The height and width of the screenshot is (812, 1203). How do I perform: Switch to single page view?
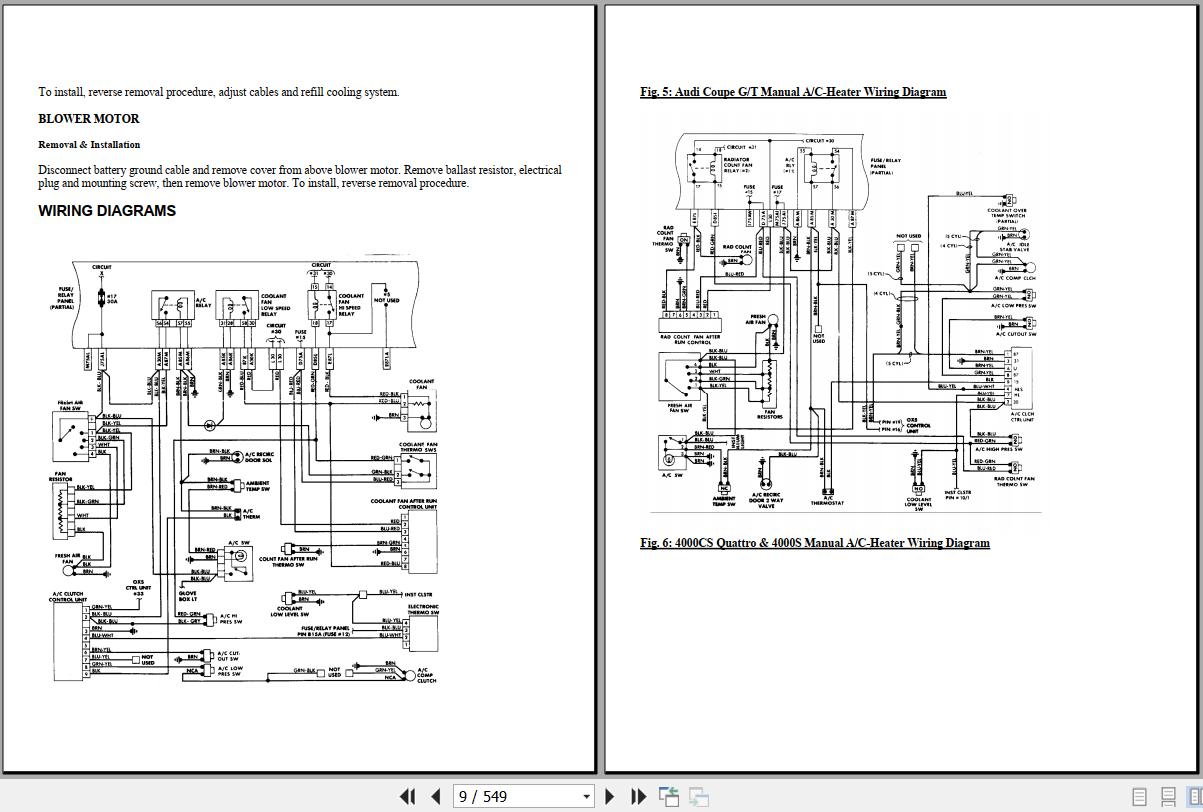tap(1139, 797)
